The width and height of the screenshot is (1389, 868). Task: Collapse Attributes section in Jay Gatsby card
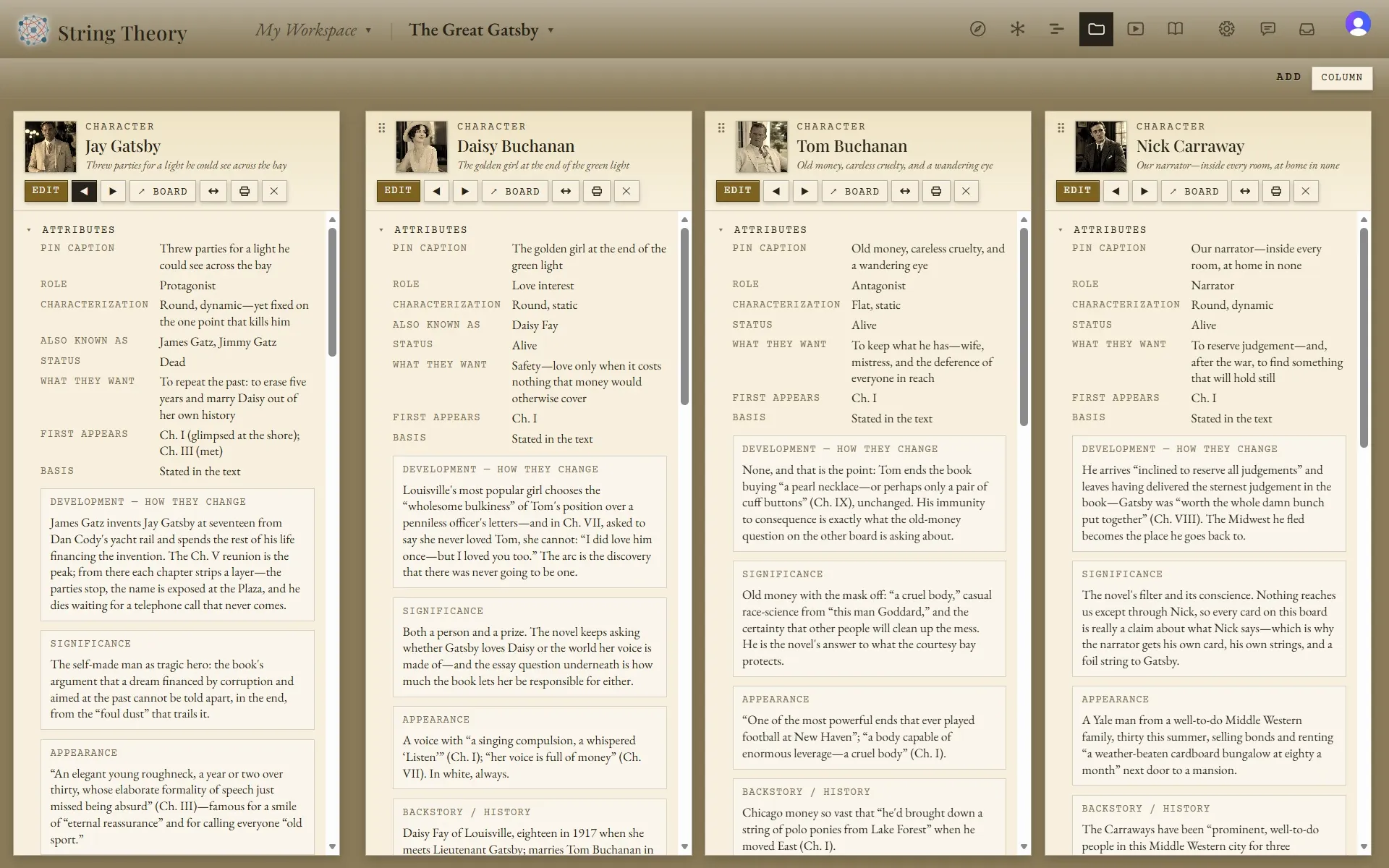pyautogui.click(x=29, y=230)
